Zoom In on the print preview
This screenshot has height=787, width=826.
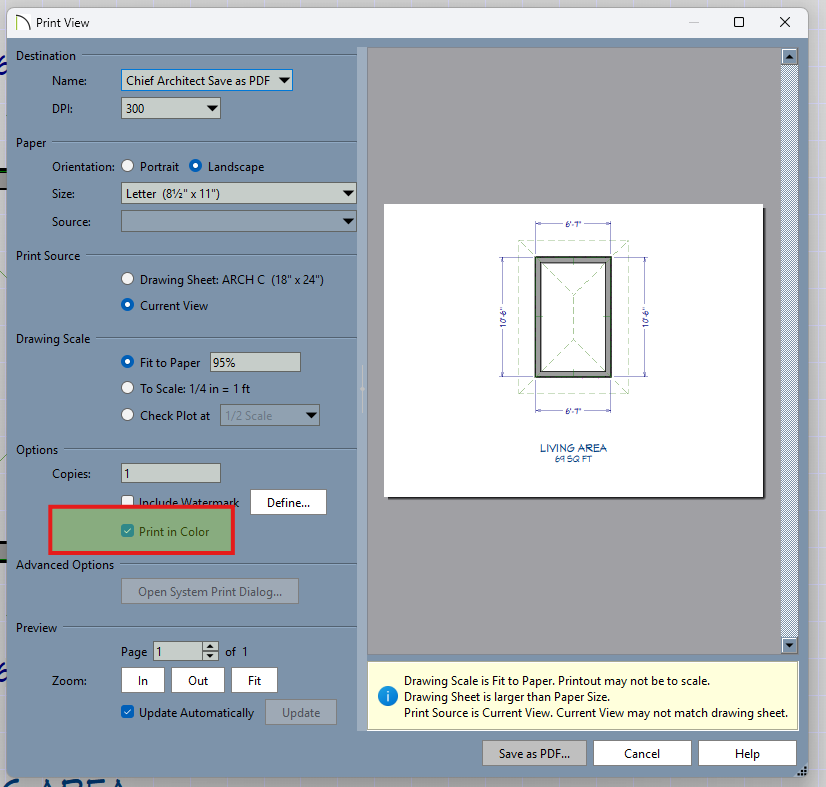[143, 681]
